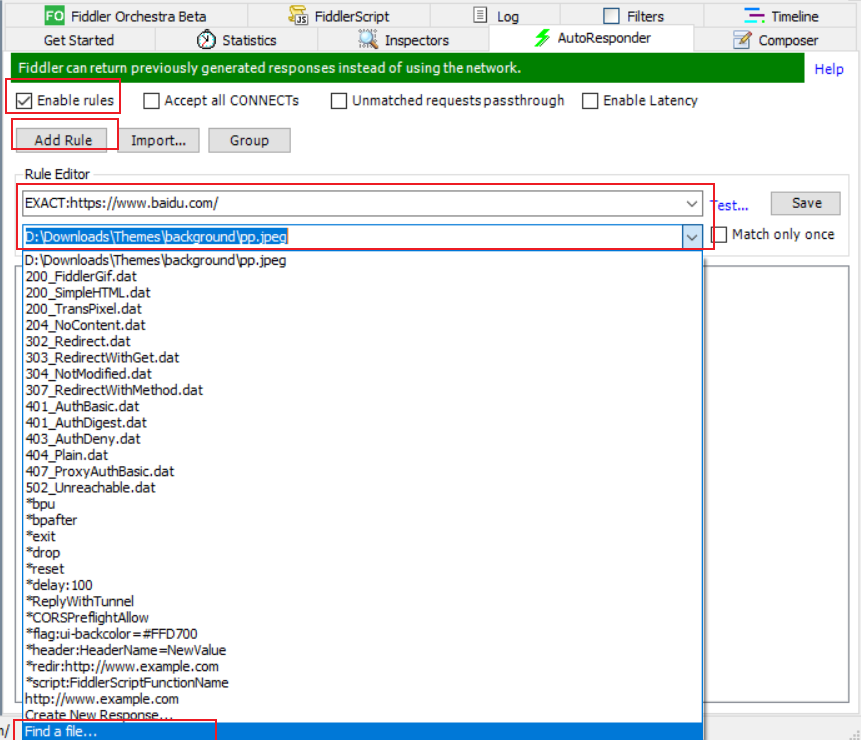Select the *bpu action
The height and width of the screenshot is (740, 861).
362,504
